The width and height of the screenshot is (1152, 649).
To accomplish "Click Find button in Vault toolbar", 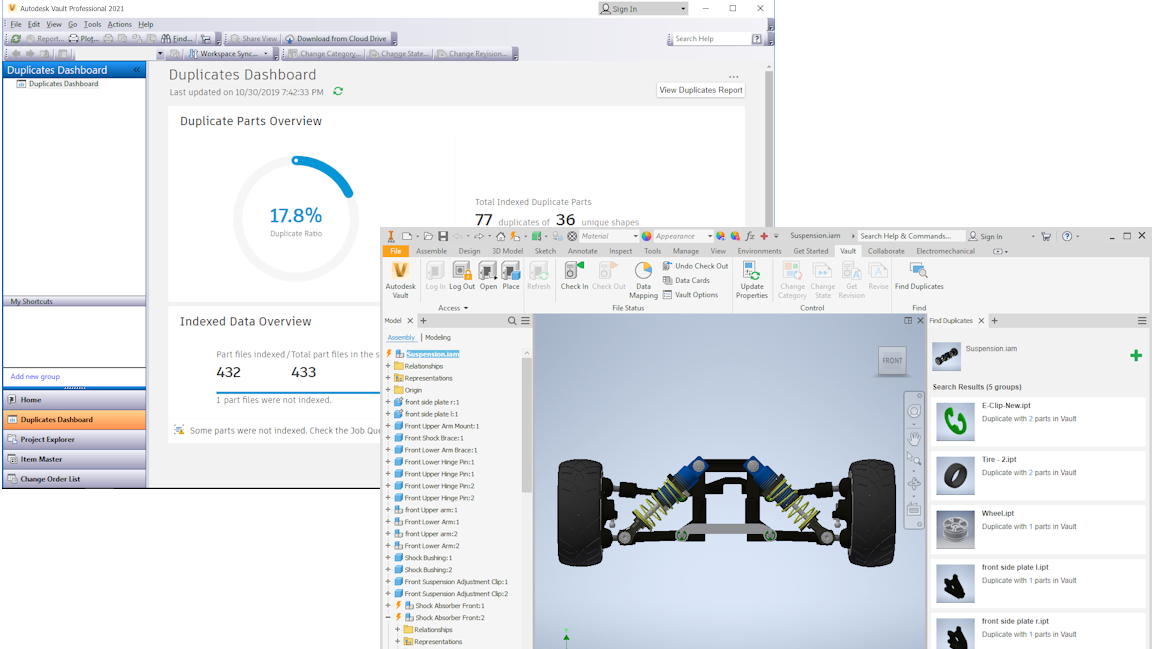I will tap(176, 38).
